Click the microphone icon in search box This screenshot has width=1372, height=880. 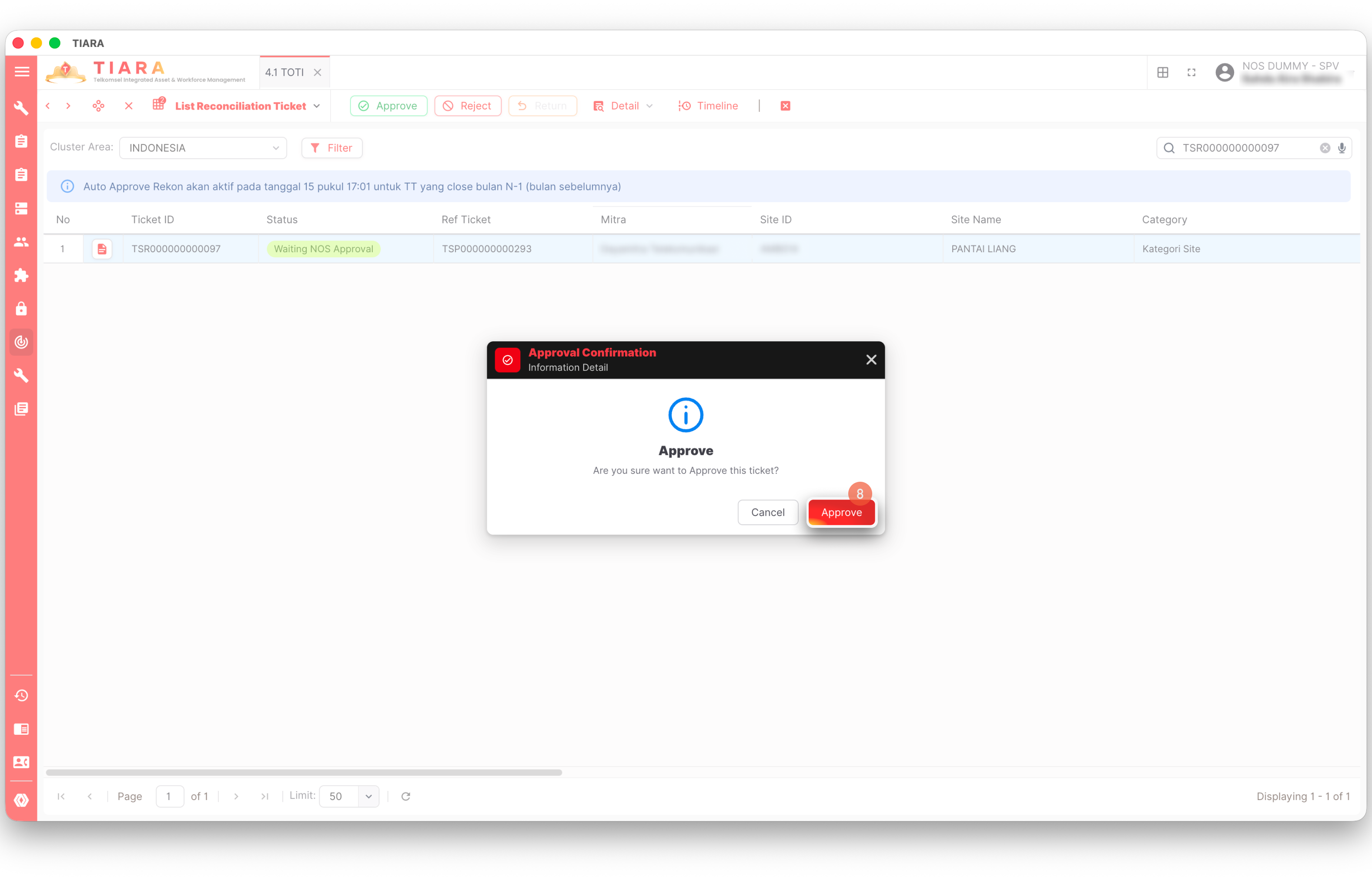point(1341,148)
